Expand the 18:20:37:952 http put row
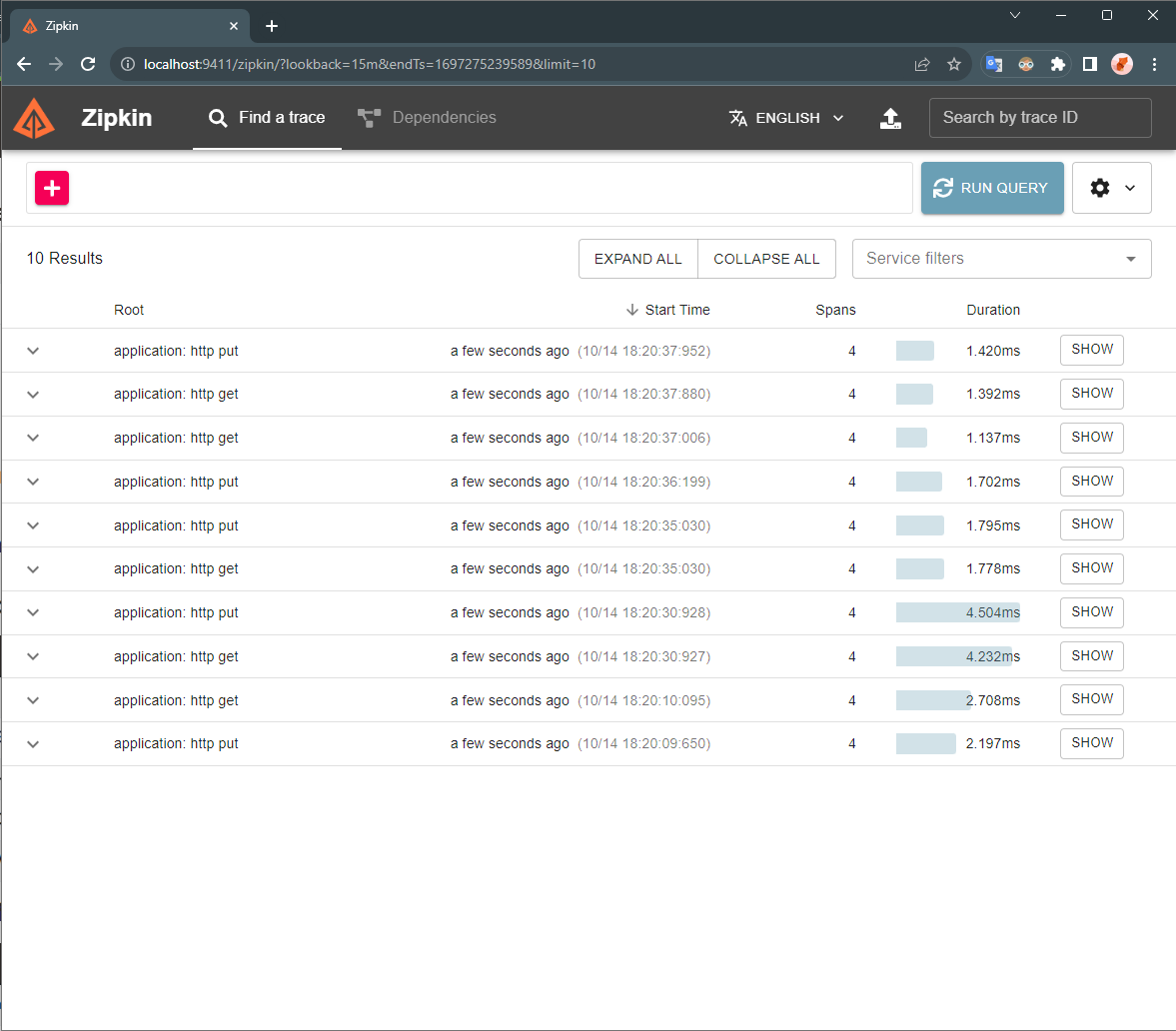This screenshot has height=1031, width=1176. [33, 351]
